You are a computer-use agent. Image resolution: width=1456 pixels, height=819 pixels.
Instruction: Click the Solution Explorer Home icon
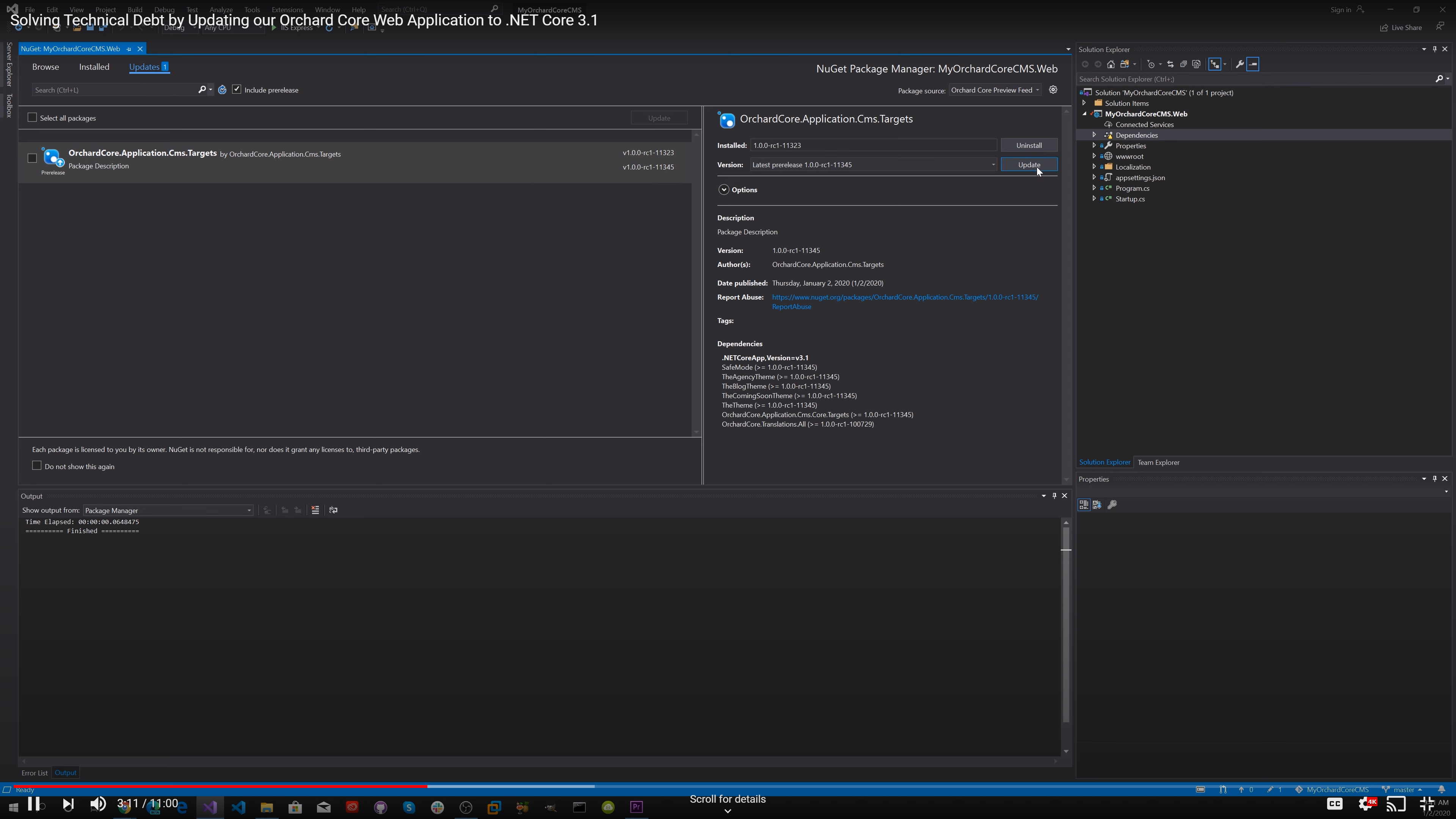pyautogui.click(x=1111, y=64)
